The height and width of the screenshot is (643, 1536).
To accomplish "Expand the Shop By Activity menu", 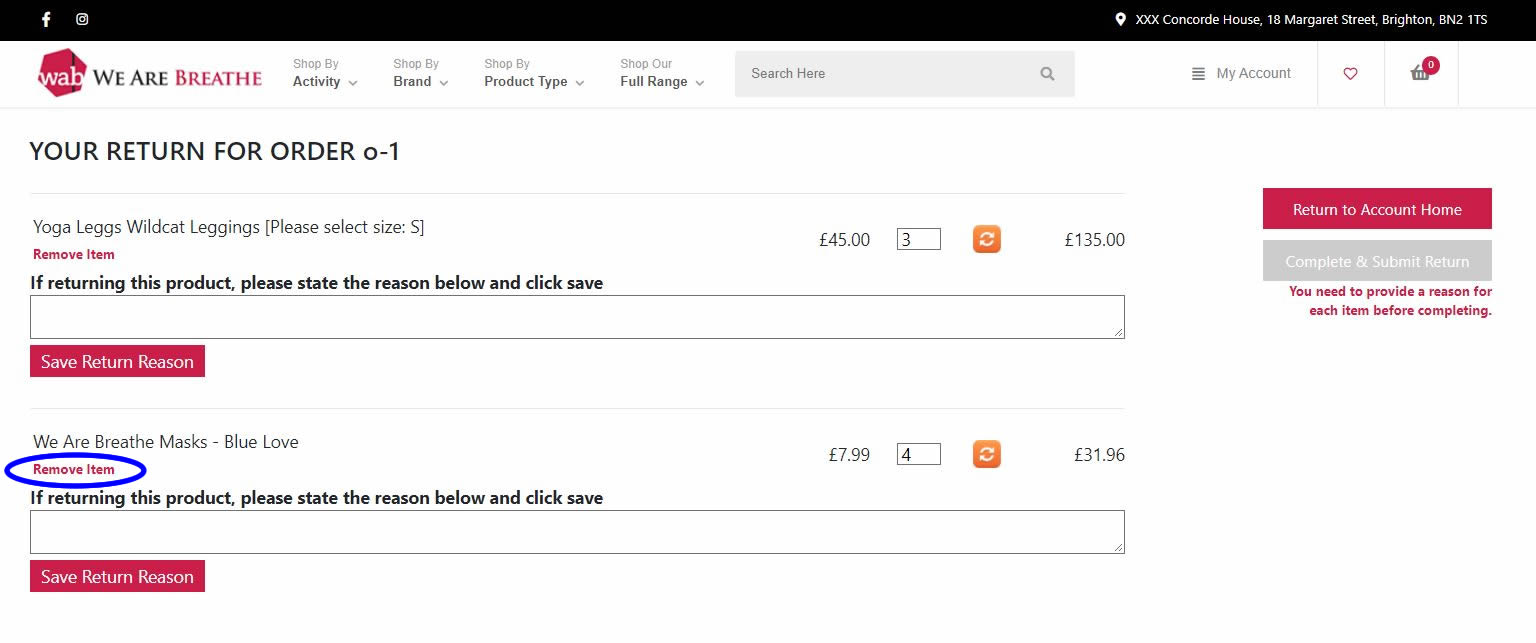I will 325,73.
